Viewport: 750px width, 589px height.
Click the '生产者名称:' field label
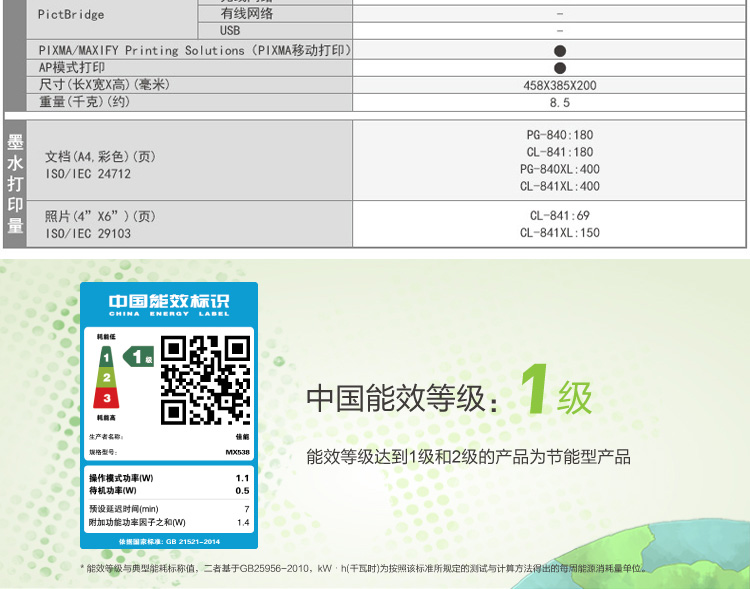point(106,437)
